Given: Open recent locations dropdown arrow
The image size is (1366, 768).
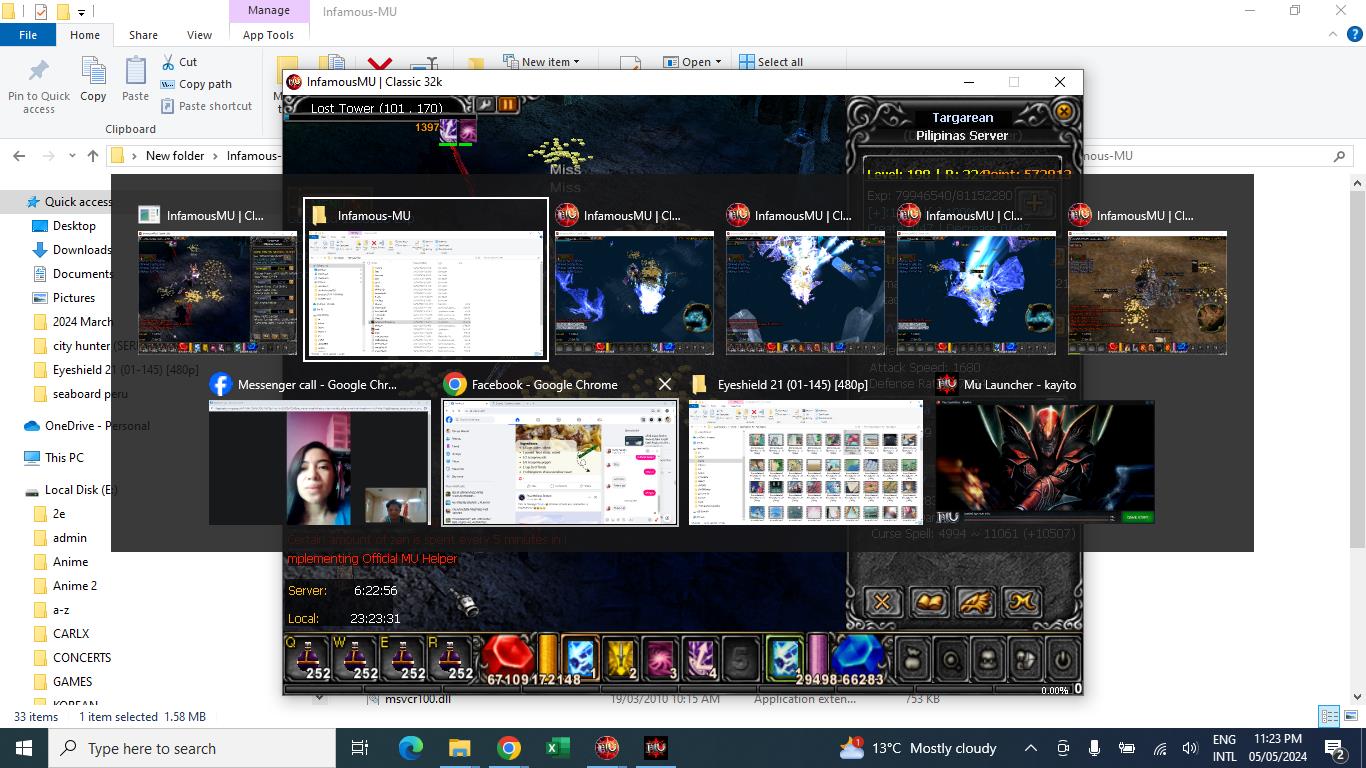Looking at the screenshot, I should pyautogui.click(x=72, y=156).
